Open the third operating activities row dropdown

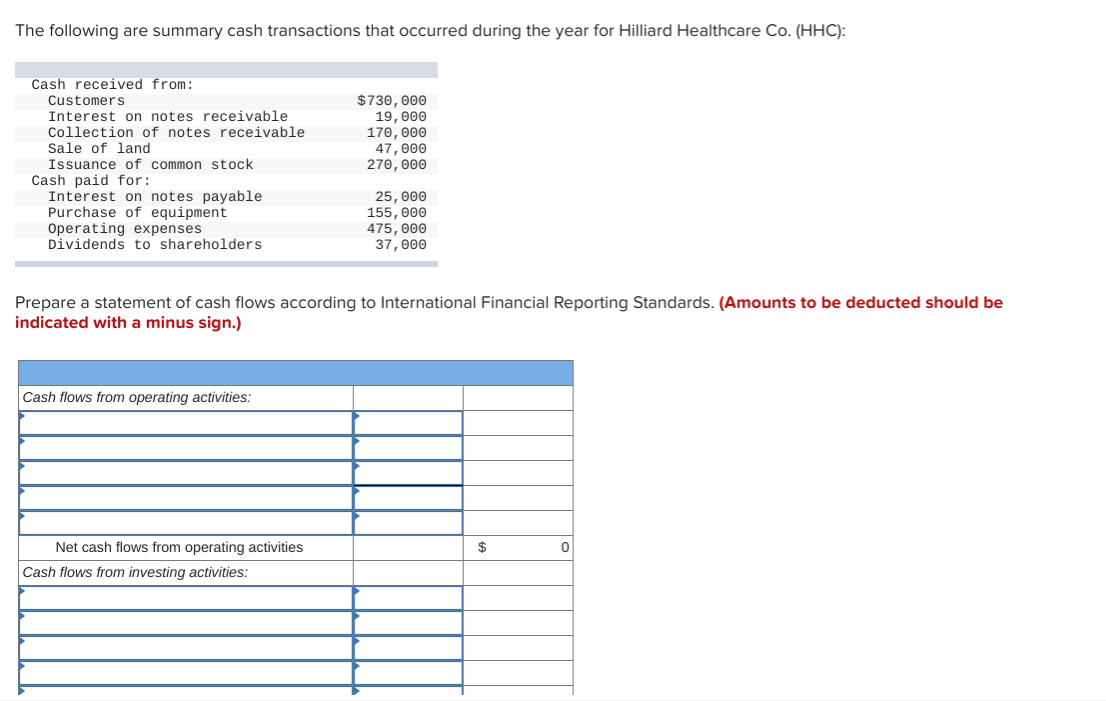(x=185, y=472)
